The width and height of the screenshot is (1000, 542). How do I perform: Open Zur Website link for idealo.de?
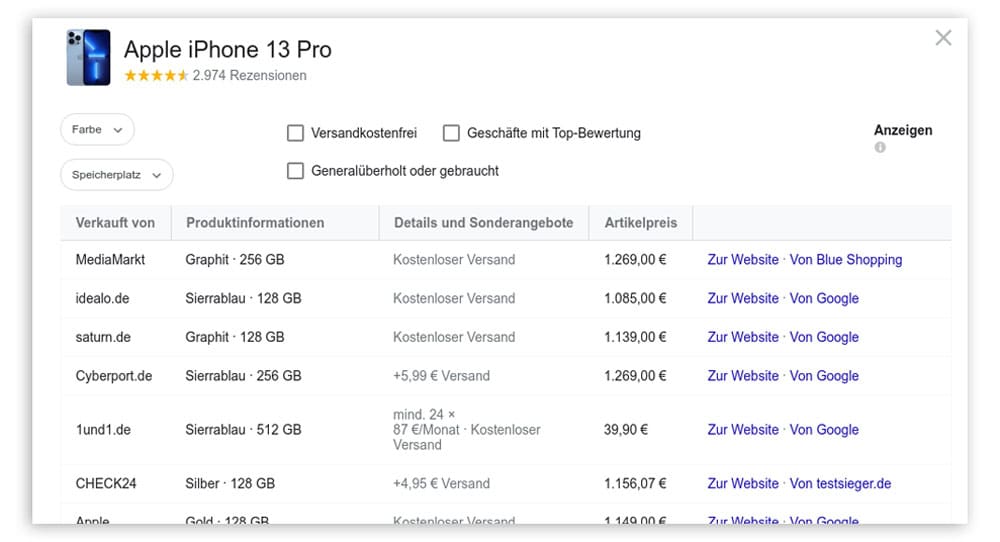pyautogui.click(x=743, y=298)
